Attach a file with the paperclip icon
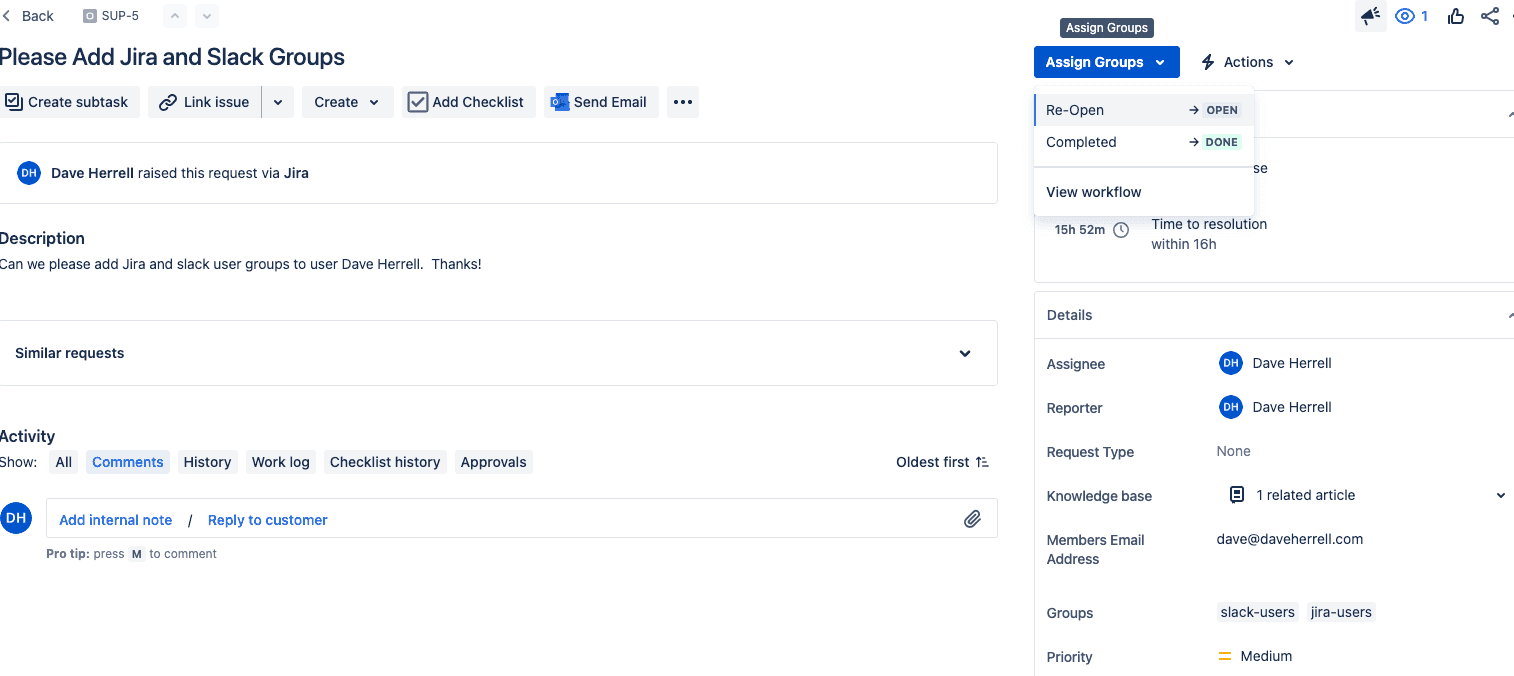 (x=972, y=519)
